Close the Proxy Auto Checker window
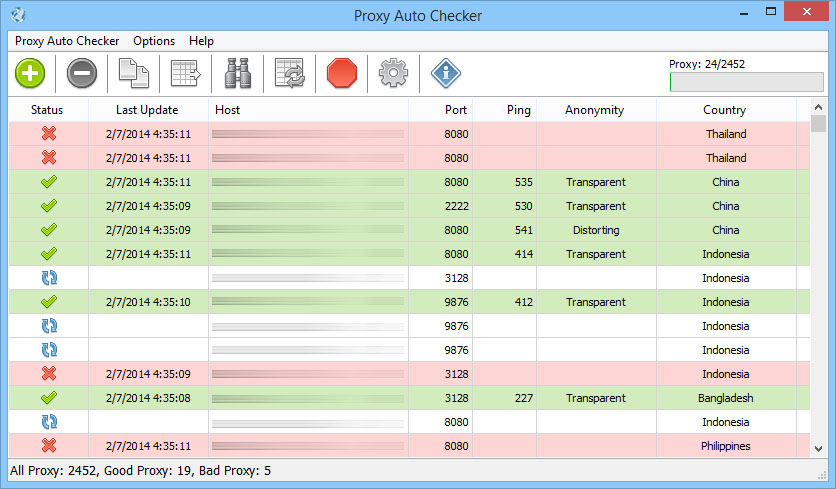 pos(807,12)
